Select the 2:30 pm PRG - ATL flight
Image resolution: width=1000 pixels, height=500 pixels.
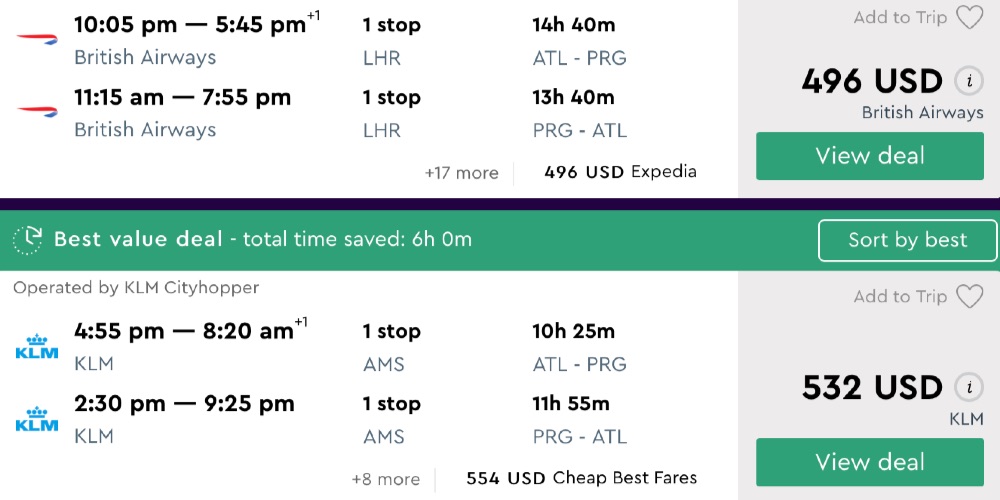coord(184,404)
